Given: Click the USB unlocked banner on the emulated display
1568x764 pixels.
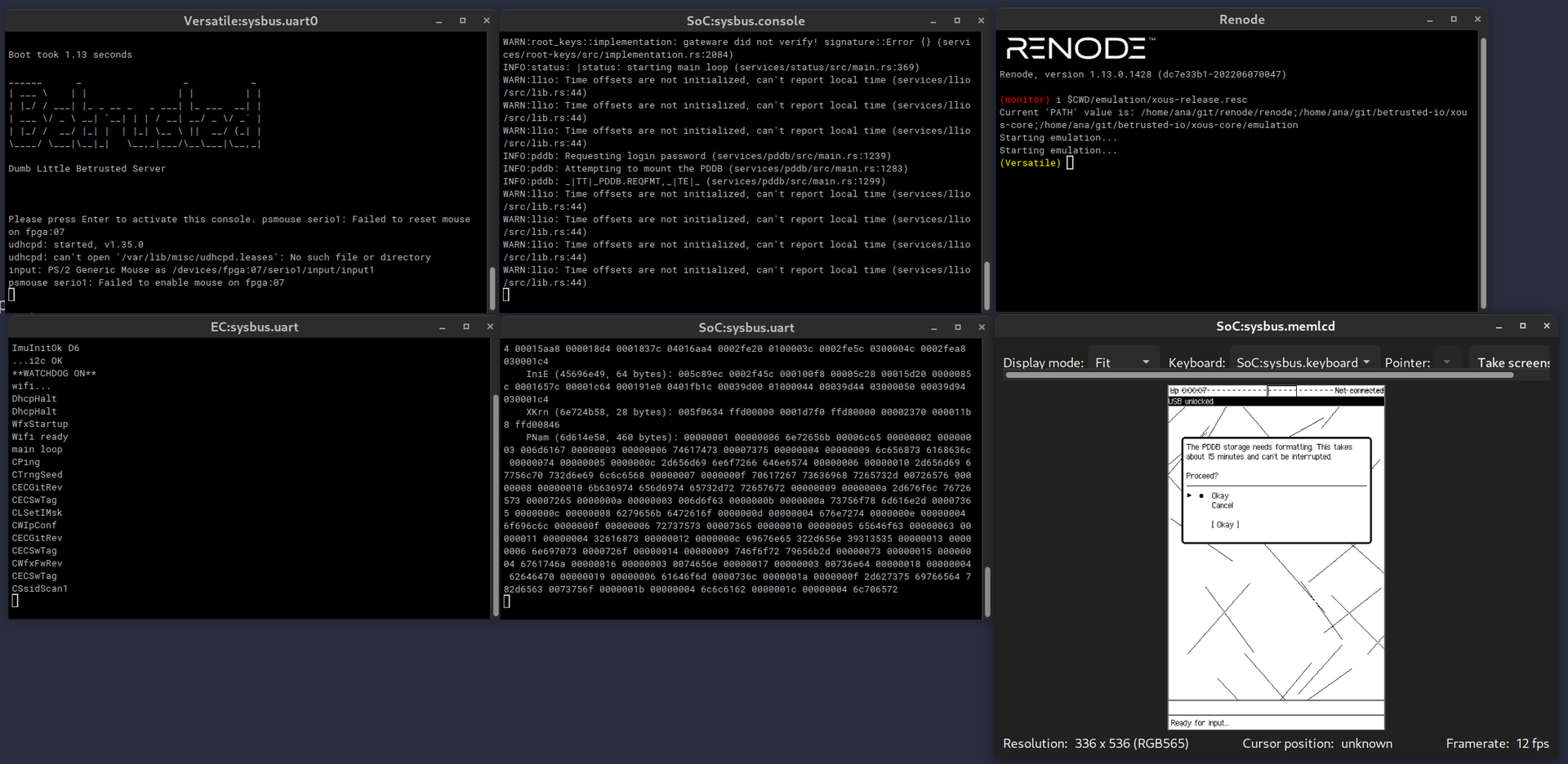Looking at the screenshot, I should 1192,401.
